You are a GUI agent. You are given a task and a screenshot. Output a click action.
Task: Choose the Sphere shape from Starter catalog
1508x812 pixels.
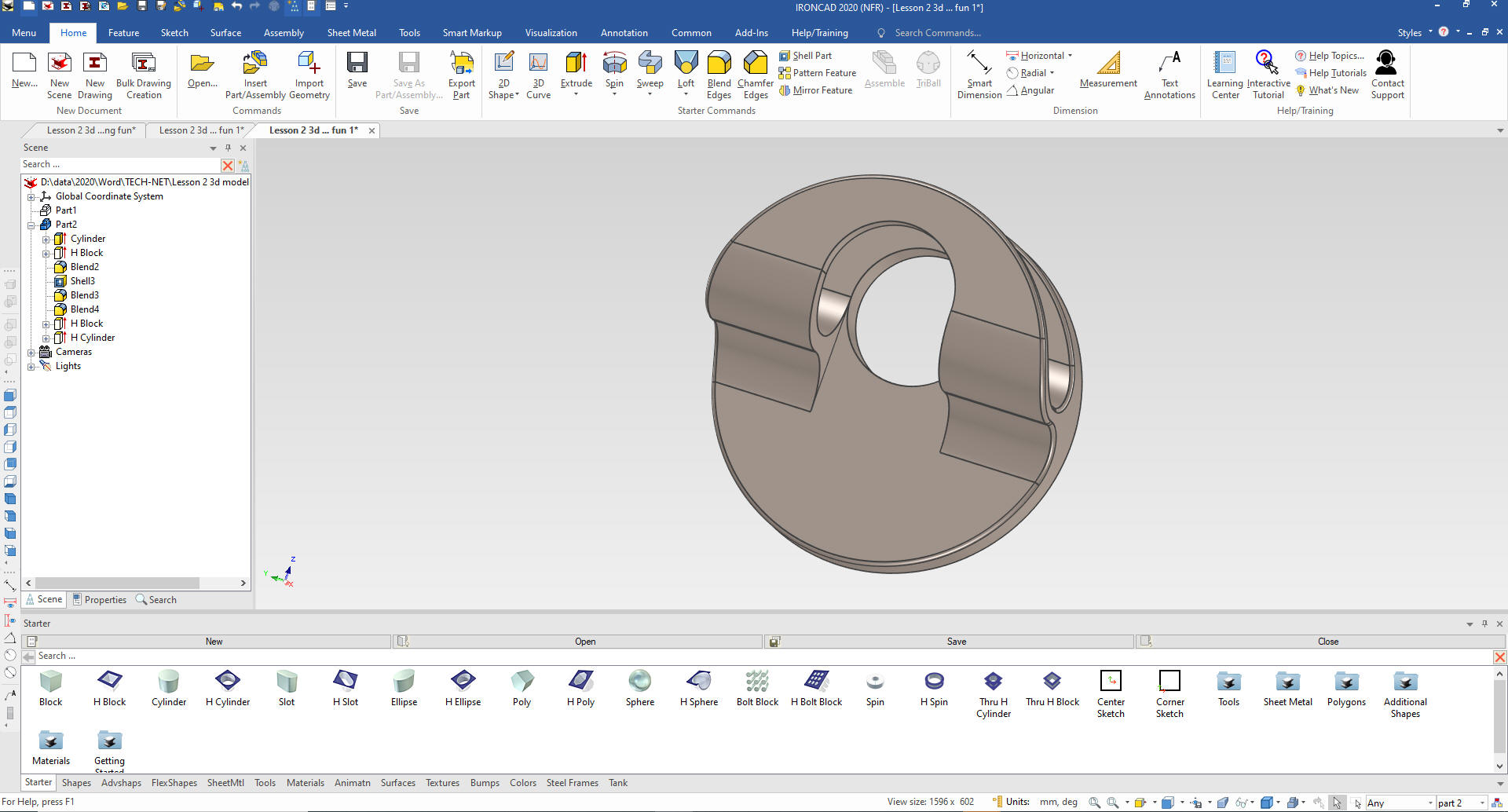(x=639, y=689)
